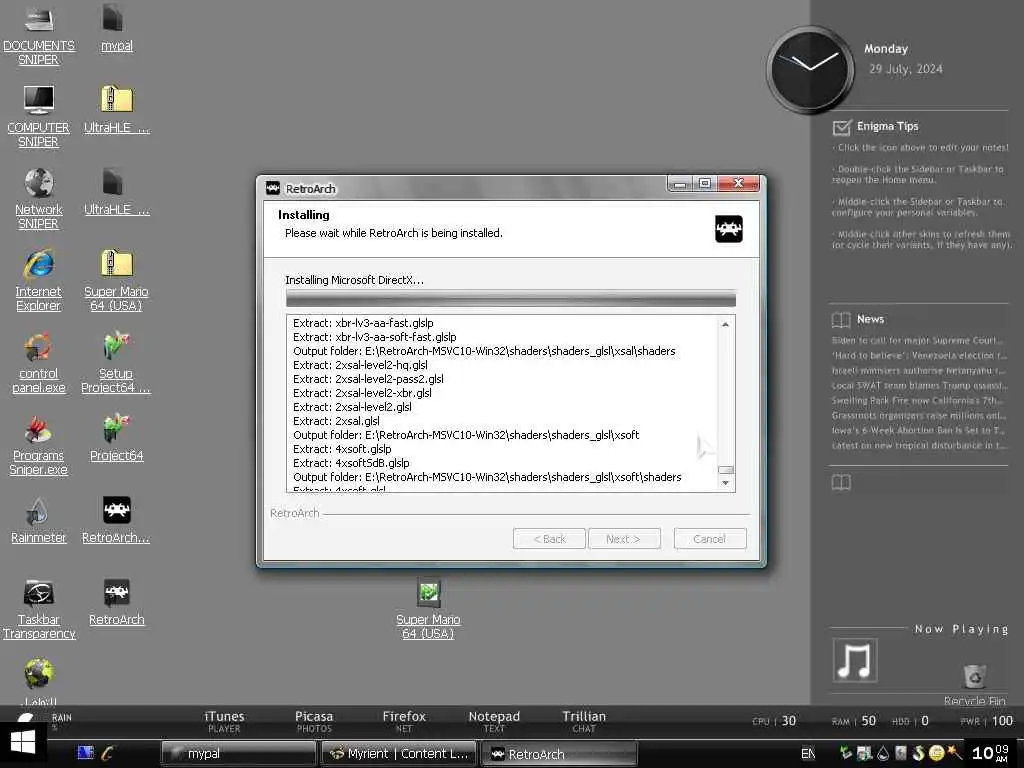
Task: Open news headline 'Biden to call for major Supreme Court'
Action: coord(918,340)
